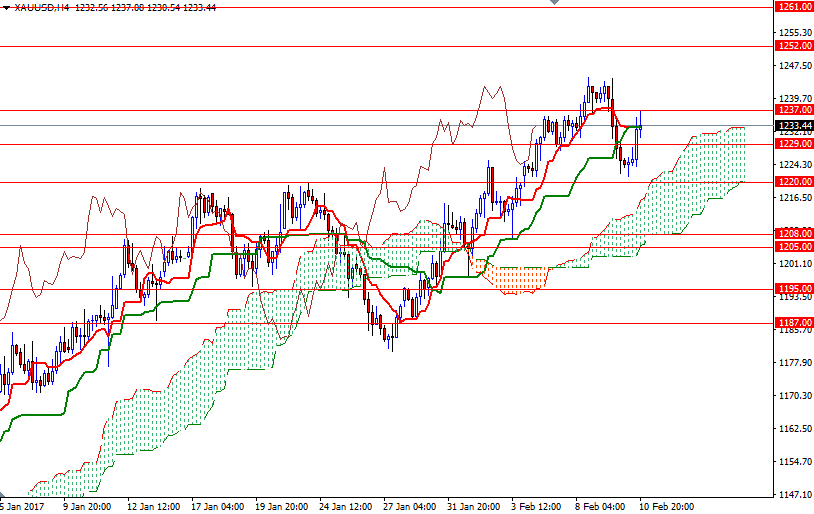Image resolution: width=814 pixels, height=514 pixels.
Task: Click the 1205.00 support price label
Action: click(794, 247)
